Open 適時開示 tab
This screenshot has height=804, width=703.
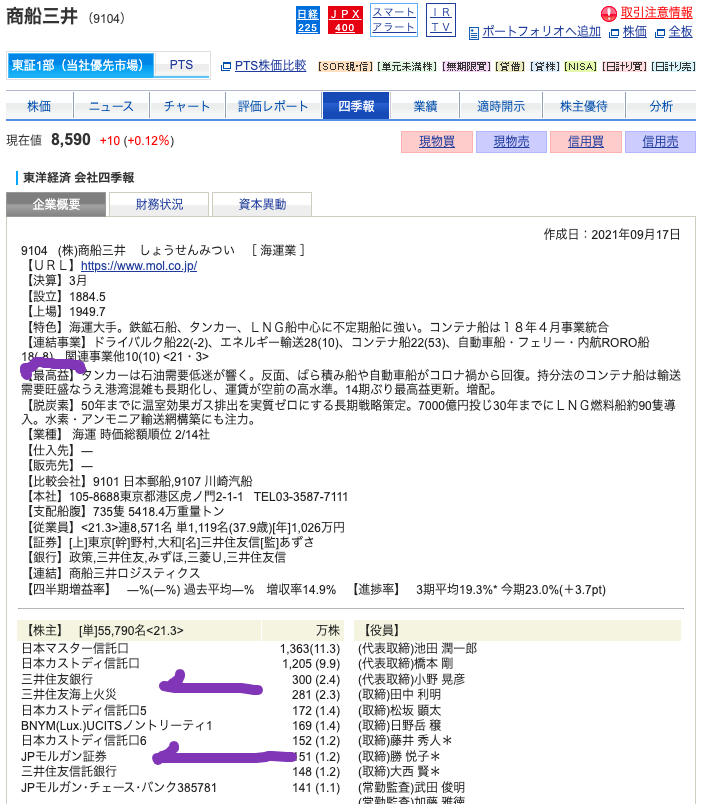501,106
